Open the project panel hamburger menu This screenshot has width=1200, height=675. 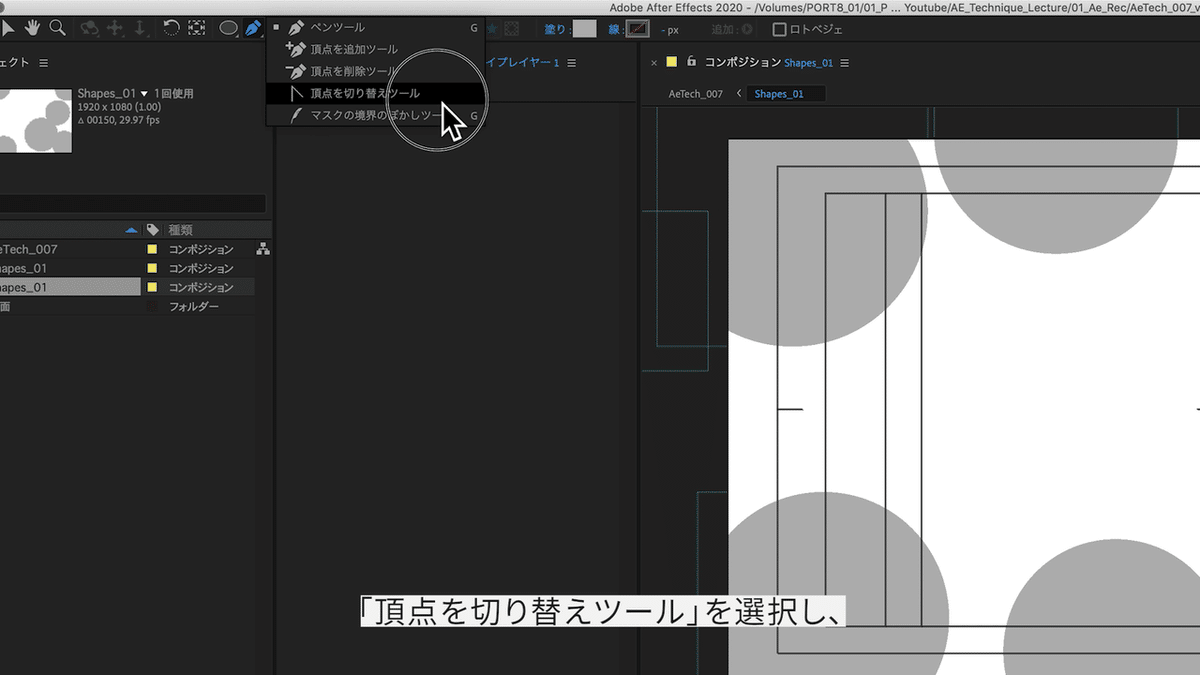(x=43, y=63)
